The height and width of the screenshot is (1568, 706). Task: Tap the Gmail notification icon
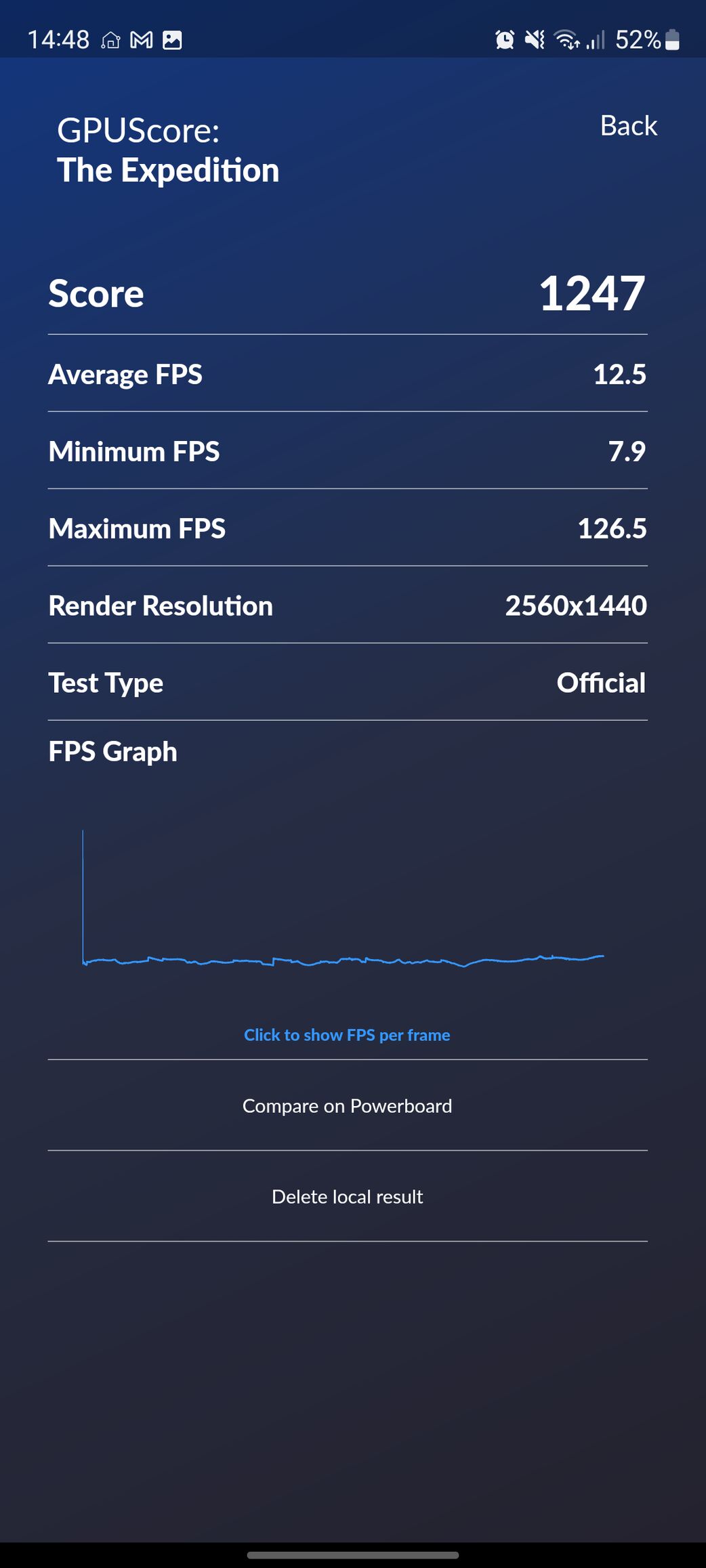coord(142,41)
